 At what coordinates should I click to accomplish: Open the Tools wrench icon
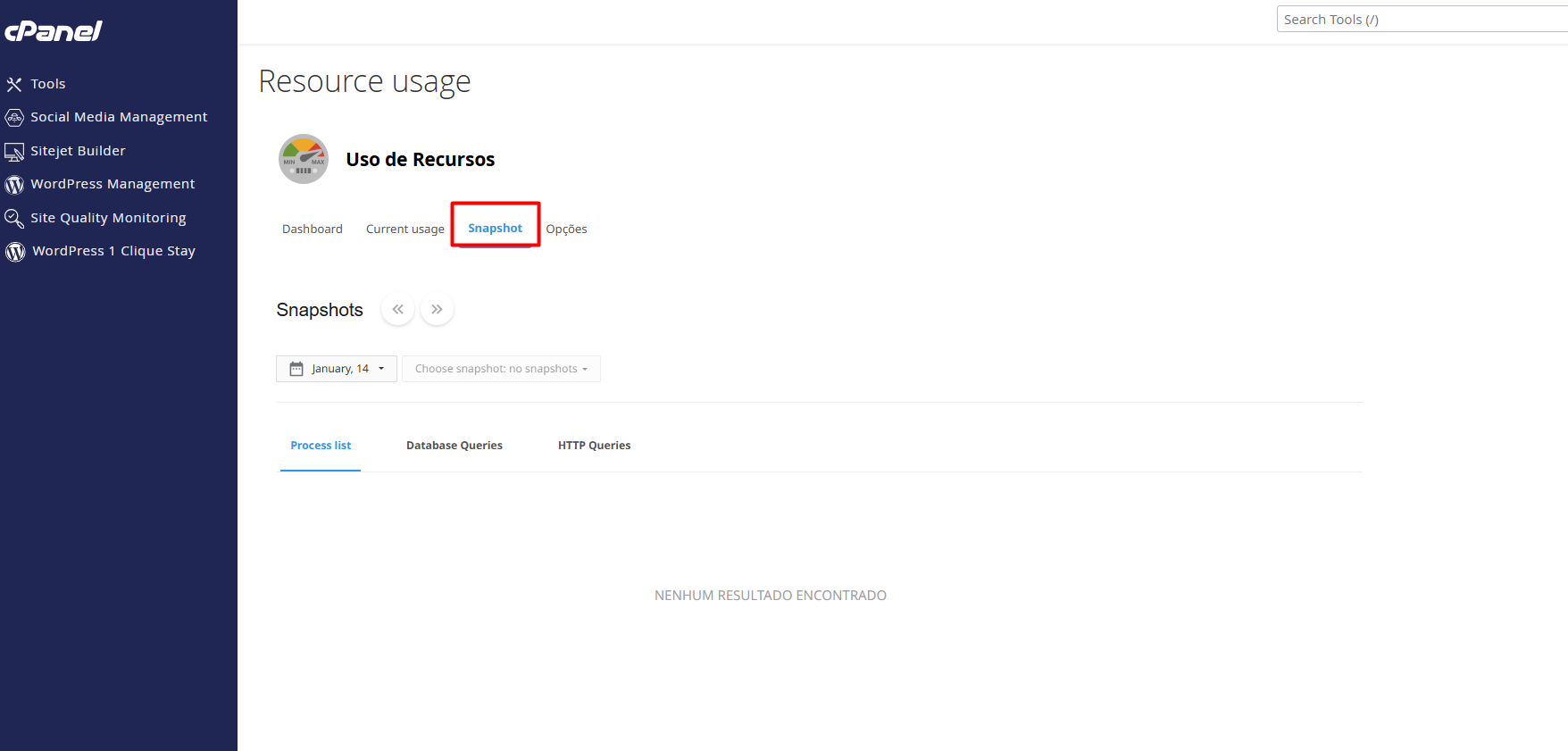tap(14, 84)
